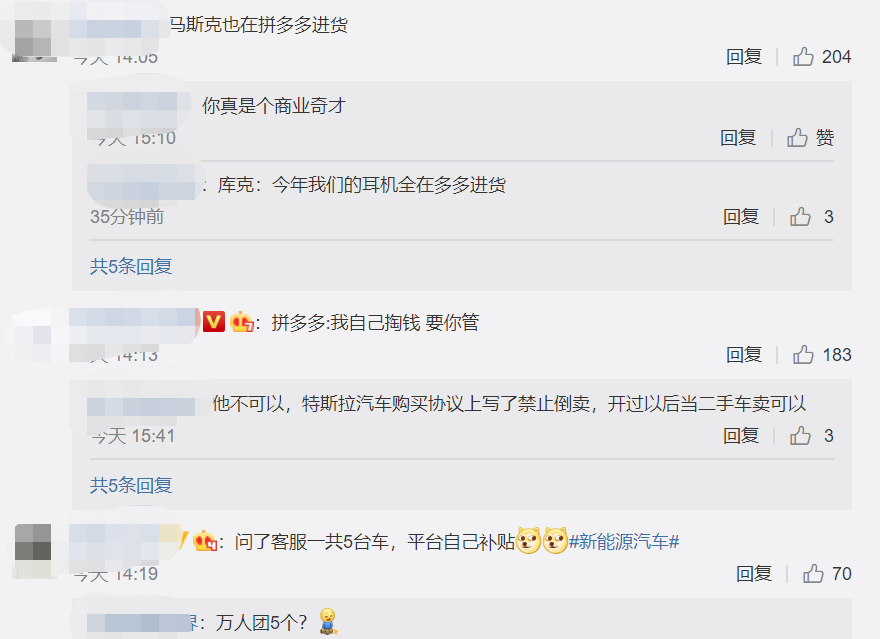Viewport: 880px width, 639px height.
Task: Like the comment with 70 likes
Action: click(813, 573)
